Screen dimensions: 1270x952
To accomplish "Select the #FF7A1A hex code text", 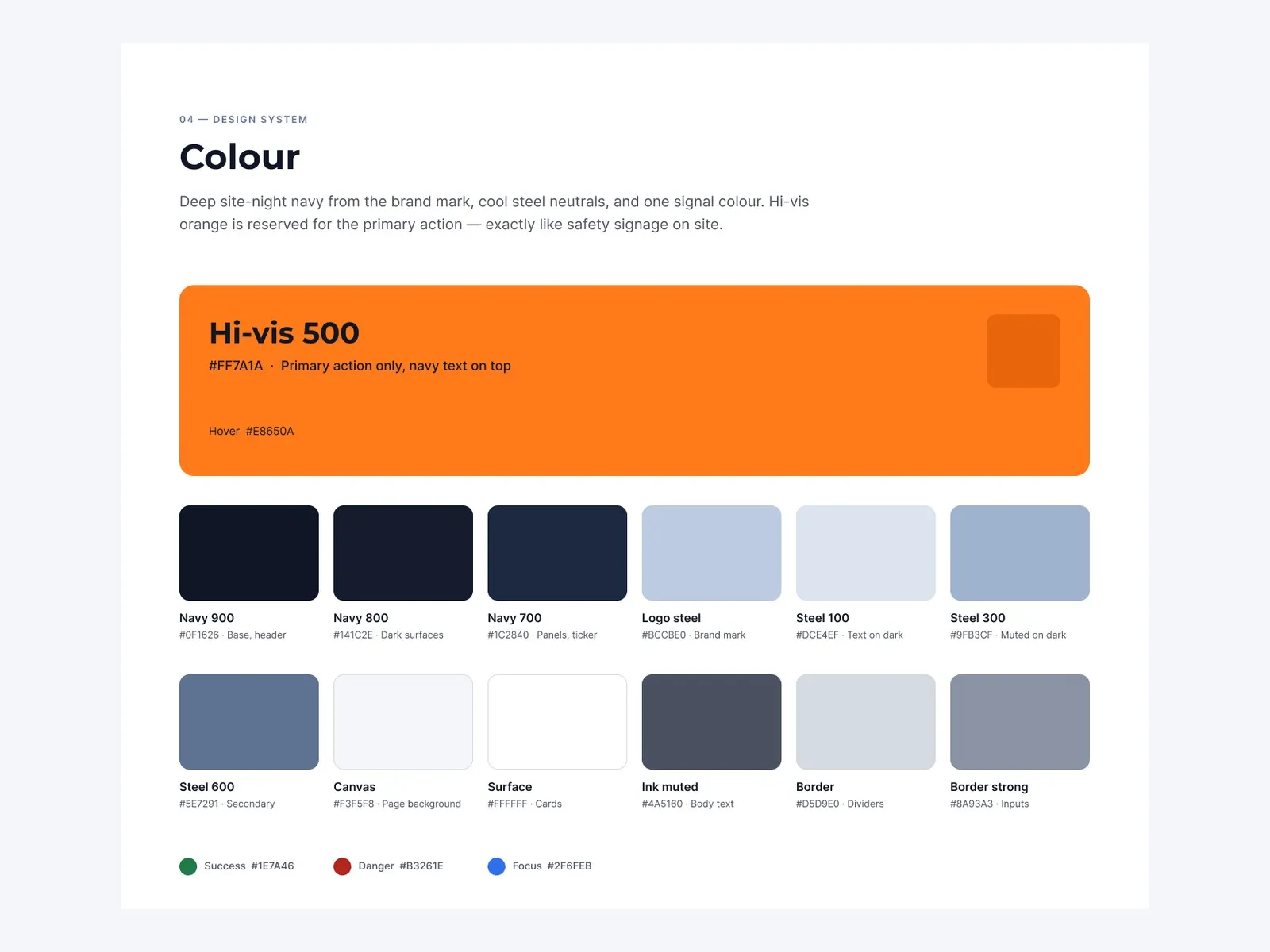I will coord(236,366).
